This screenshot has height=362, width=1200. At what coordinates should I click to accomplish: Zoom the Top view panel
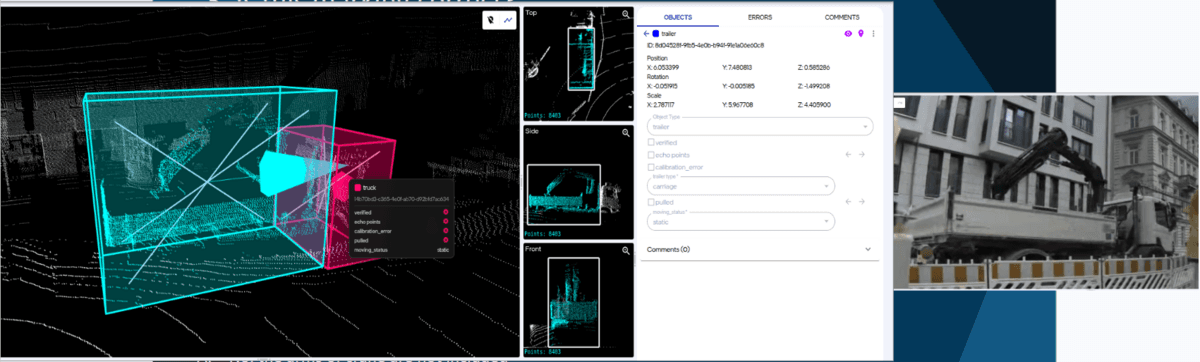click(626, 15)
